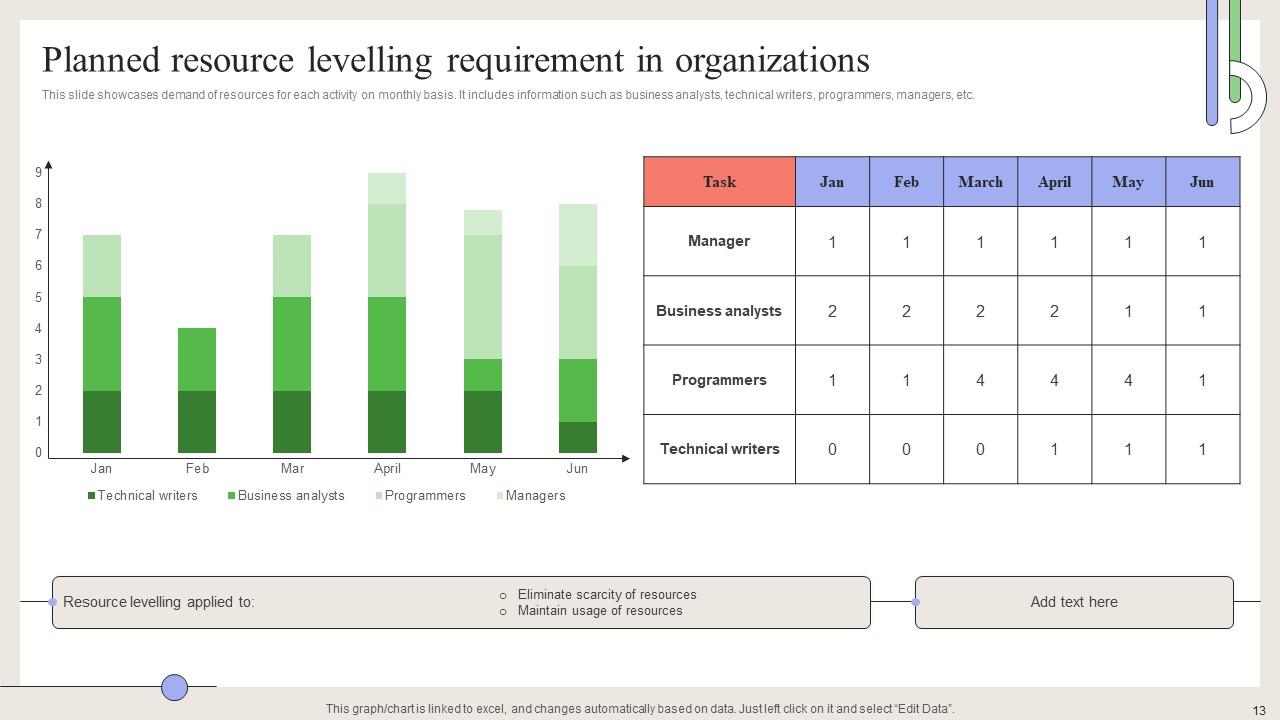Screen dimensions: 1280x720
Task: Click the Programmers row label in the table
Action: pos(719,380)
